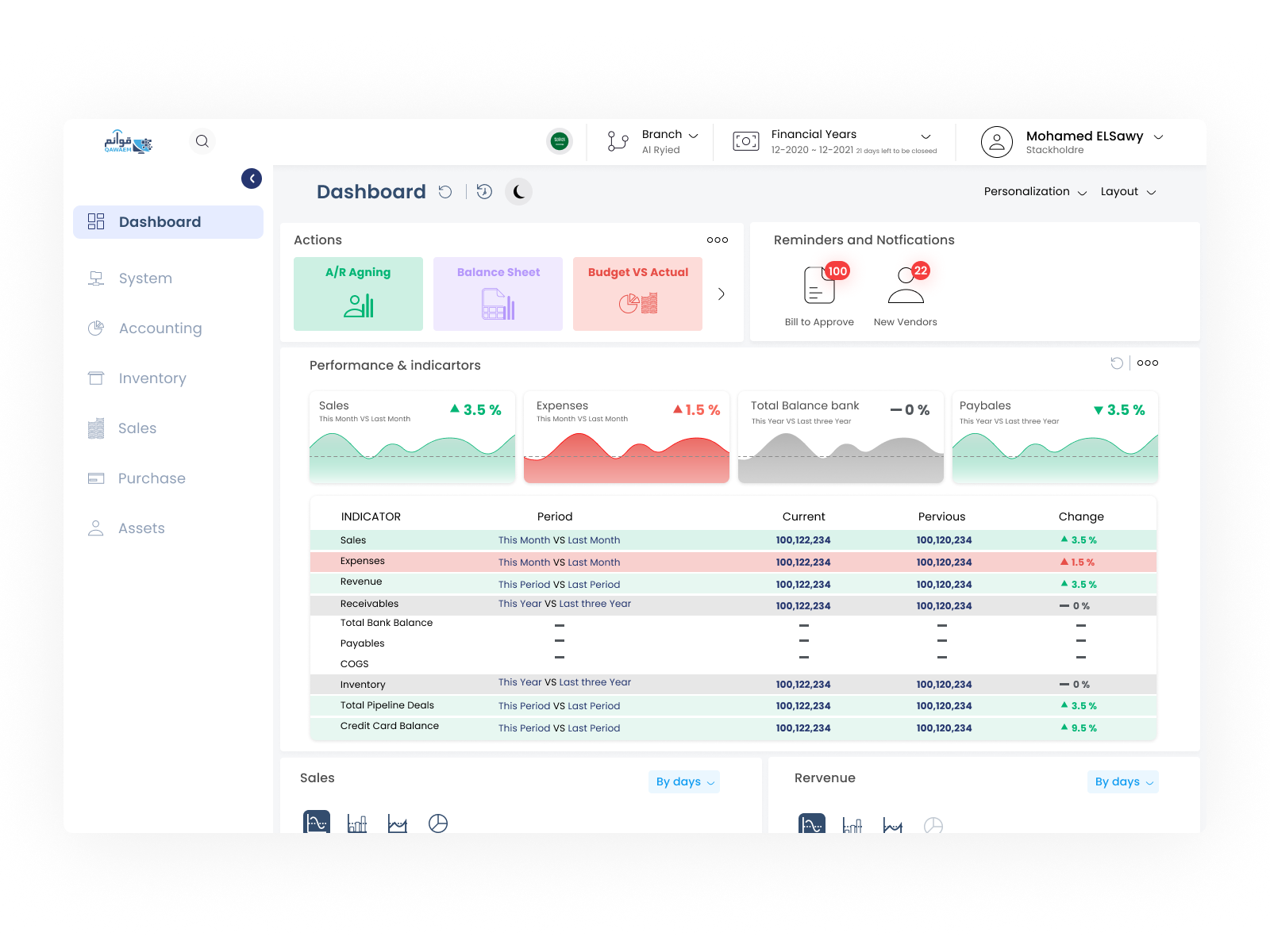The image size is (1270, 952).
Task: Click the refresh icon next to Dashboard title
Action: [445, 192]
